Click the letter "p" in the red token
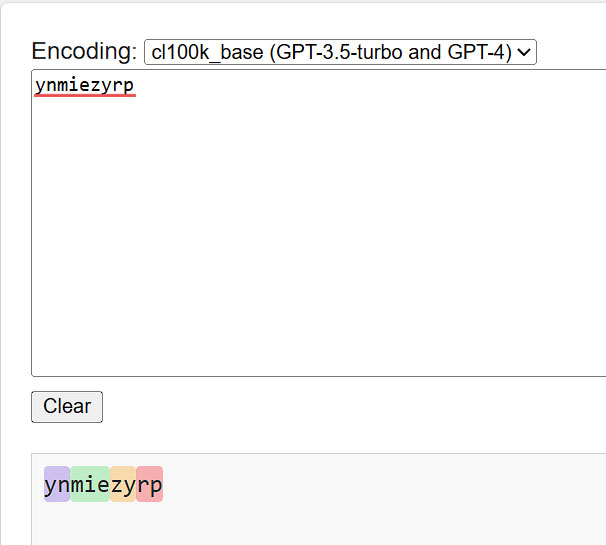606x545 pixels. 156,486
